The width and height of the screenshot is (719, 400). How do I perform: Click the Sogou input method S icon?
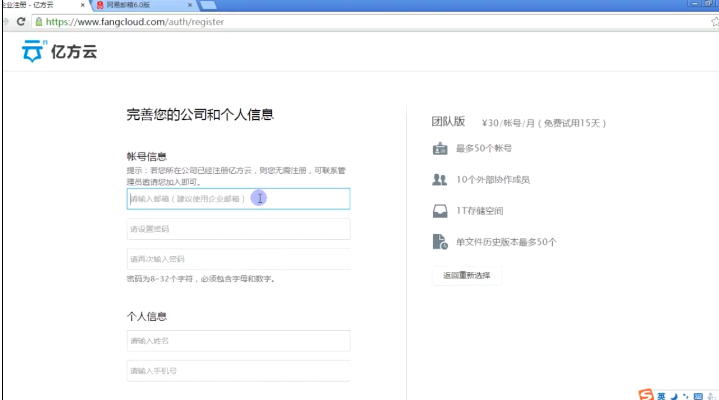[x=646, y=394]
